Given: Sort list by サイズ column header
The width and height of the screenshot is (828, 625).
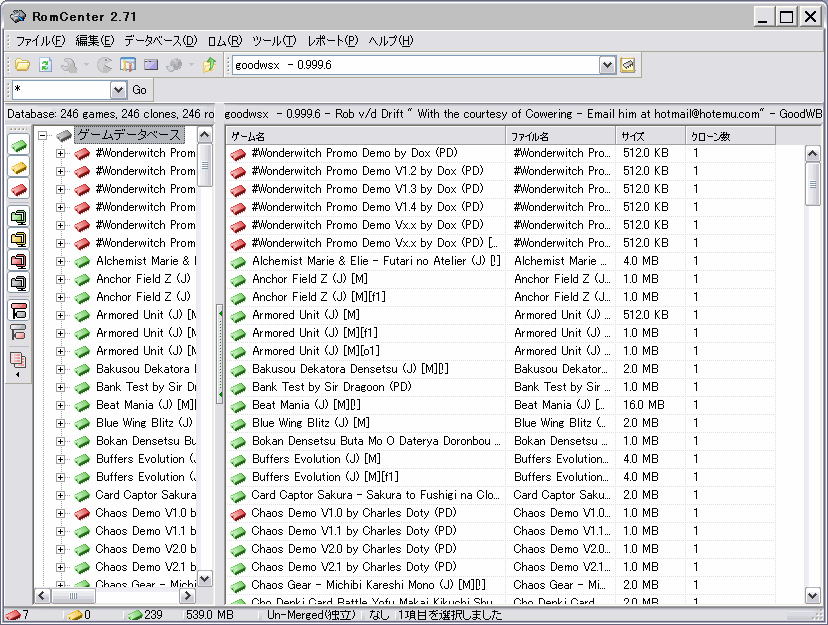Looking at the screenshot, I should (x=649, y=136).
